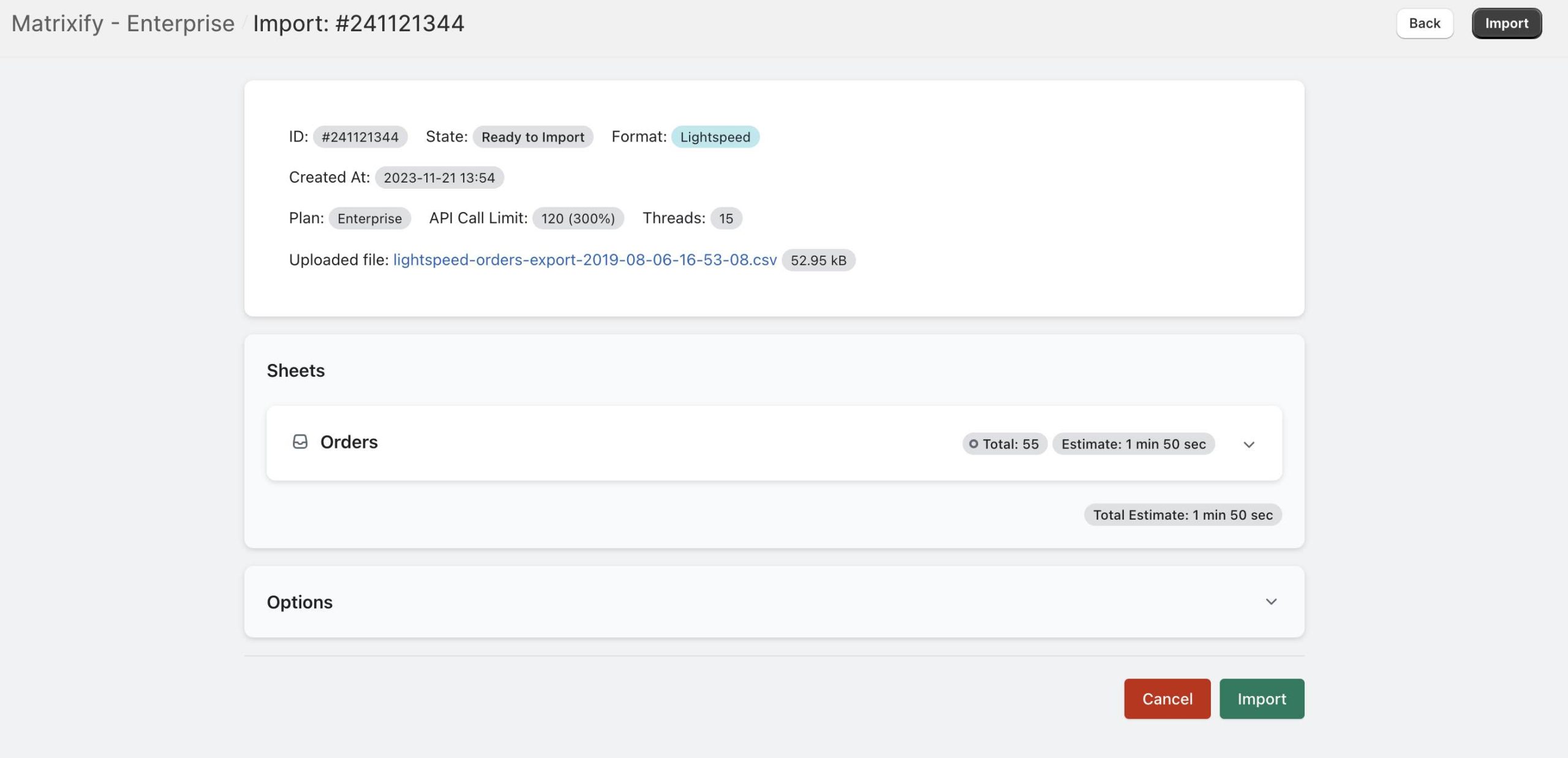This screenshot has width=1568, height=758.
Task: Expand the Orders sheet chevron
Action: click(x=1249, y=444)
